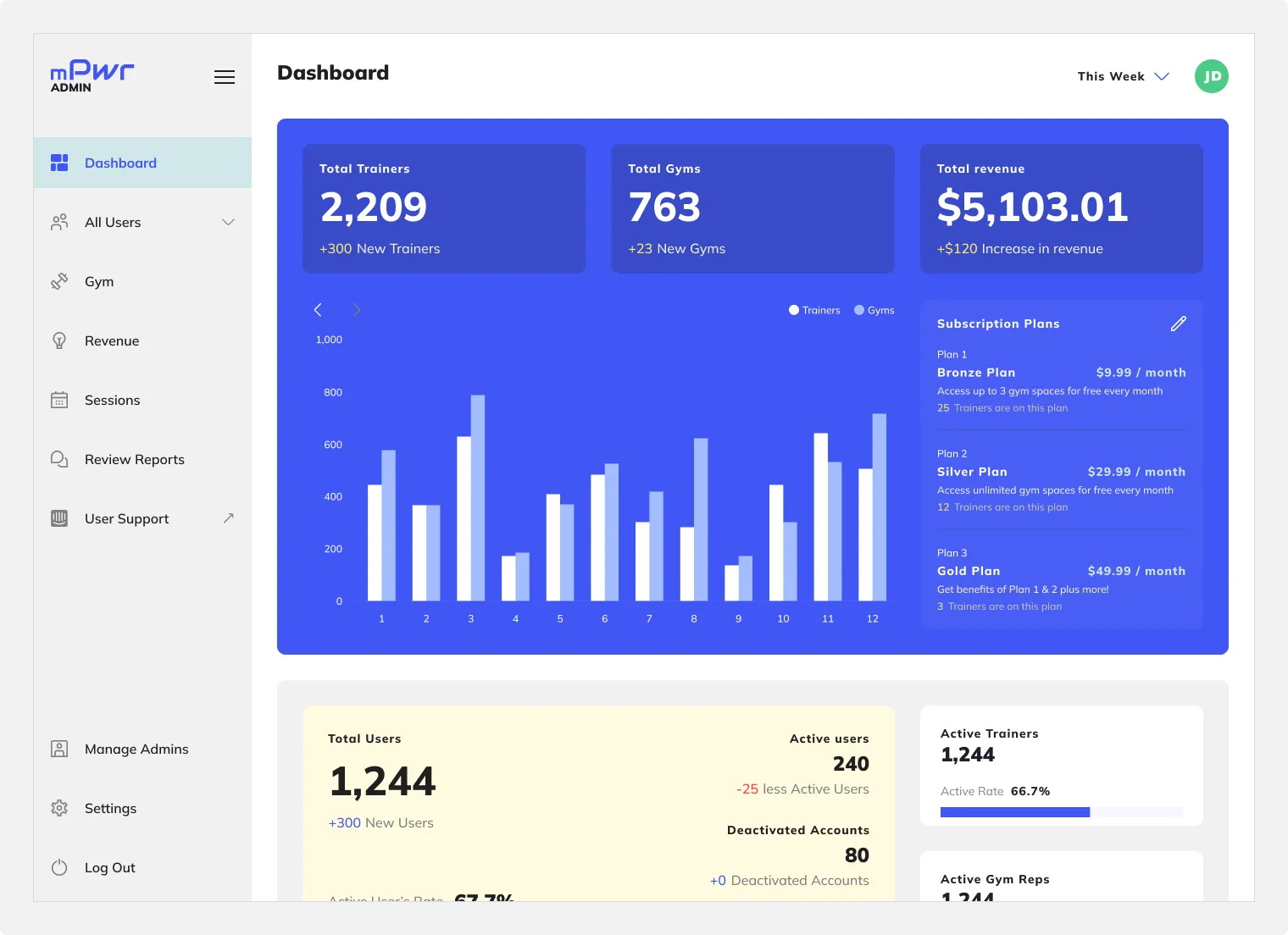Expand the All Users submenu chevron

(228, 222)
